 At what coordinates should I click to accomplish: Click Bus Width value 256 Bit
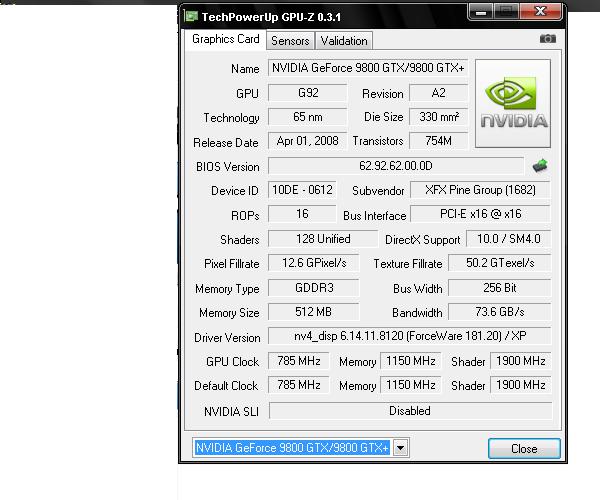[x=500, y=288]
